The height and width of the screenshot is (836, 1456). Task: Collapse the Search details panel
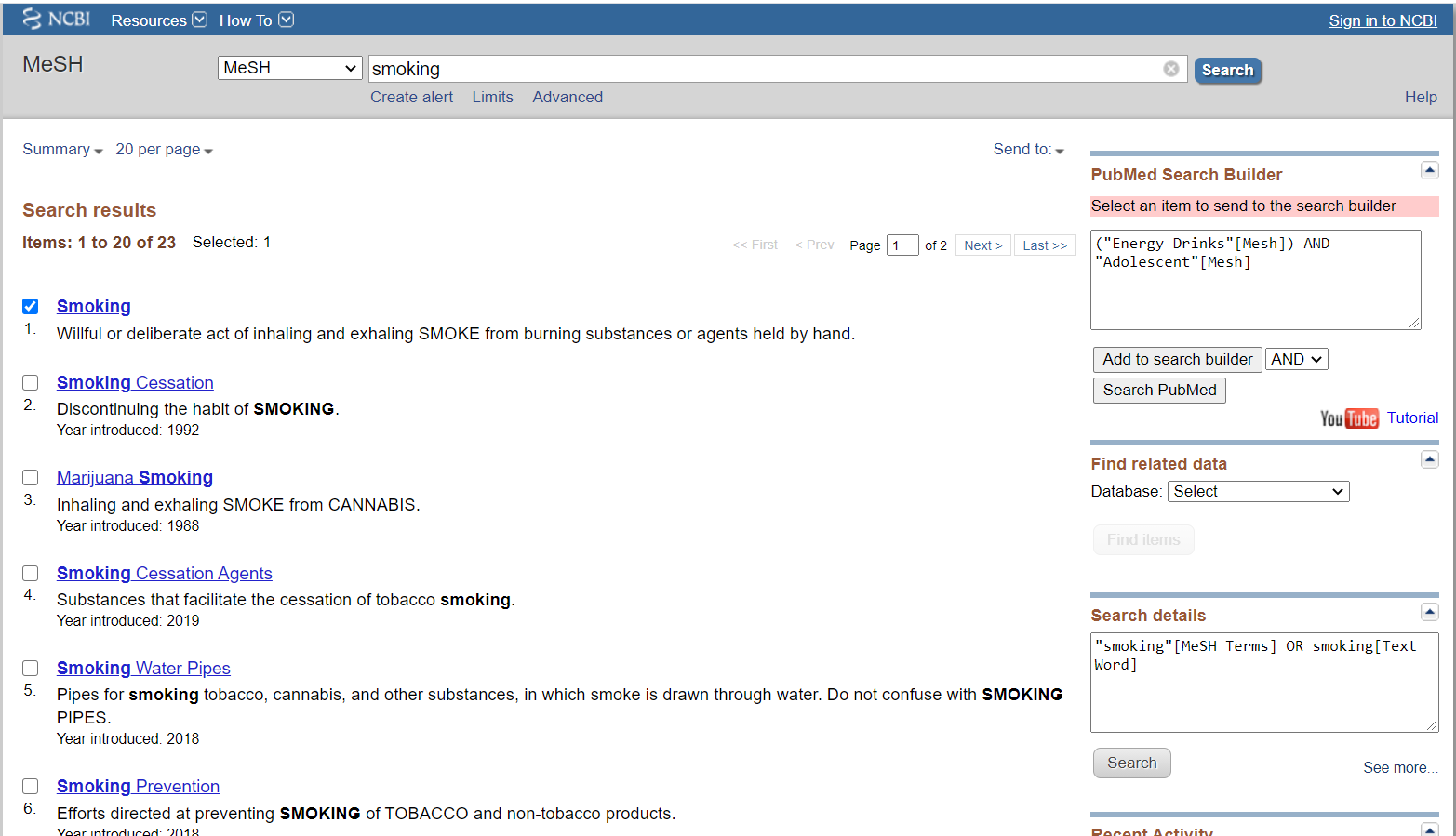tap(1429, 612)
